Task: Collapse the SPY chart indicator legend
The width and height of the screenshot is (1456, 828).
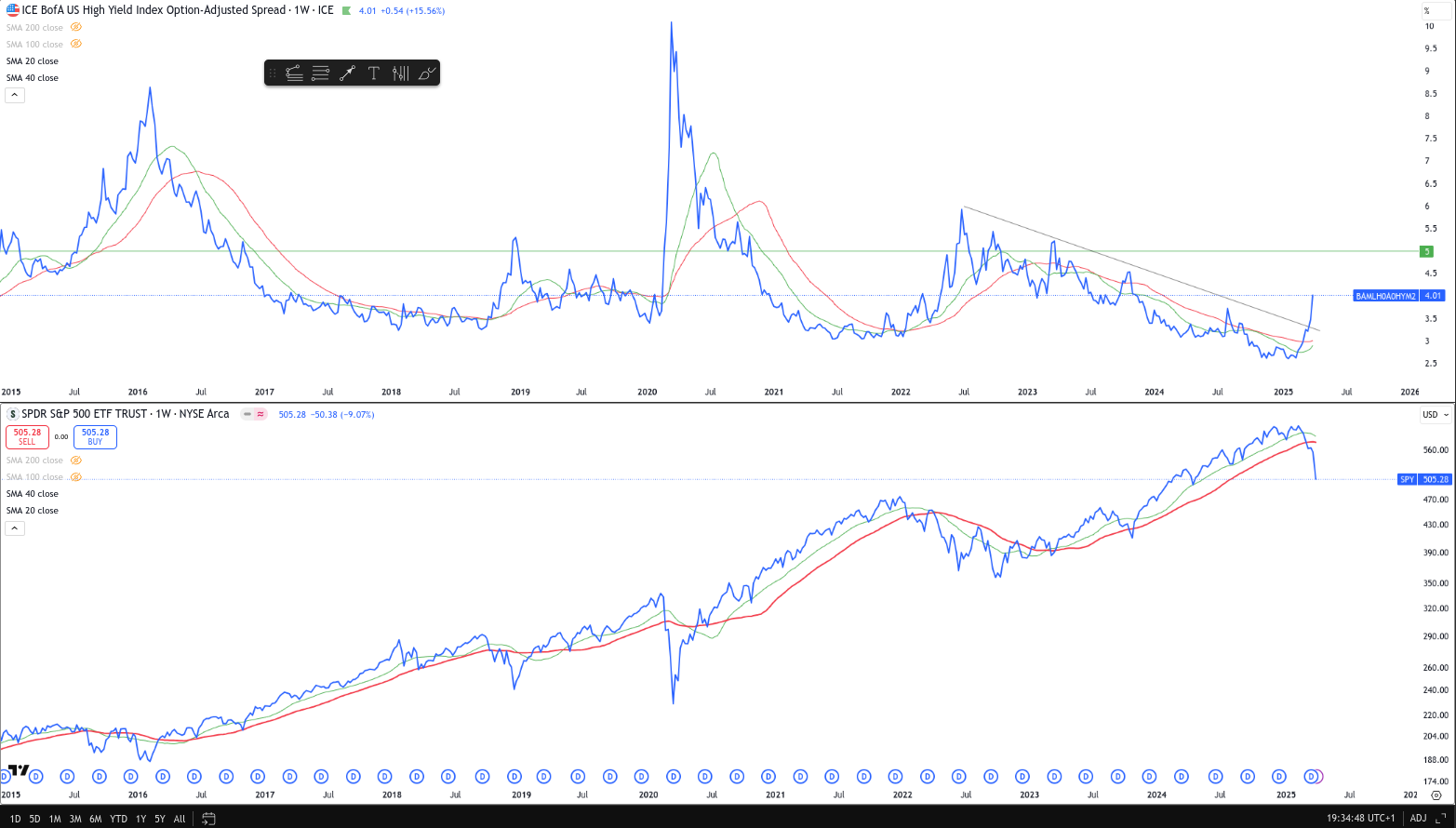Action: 15,528
